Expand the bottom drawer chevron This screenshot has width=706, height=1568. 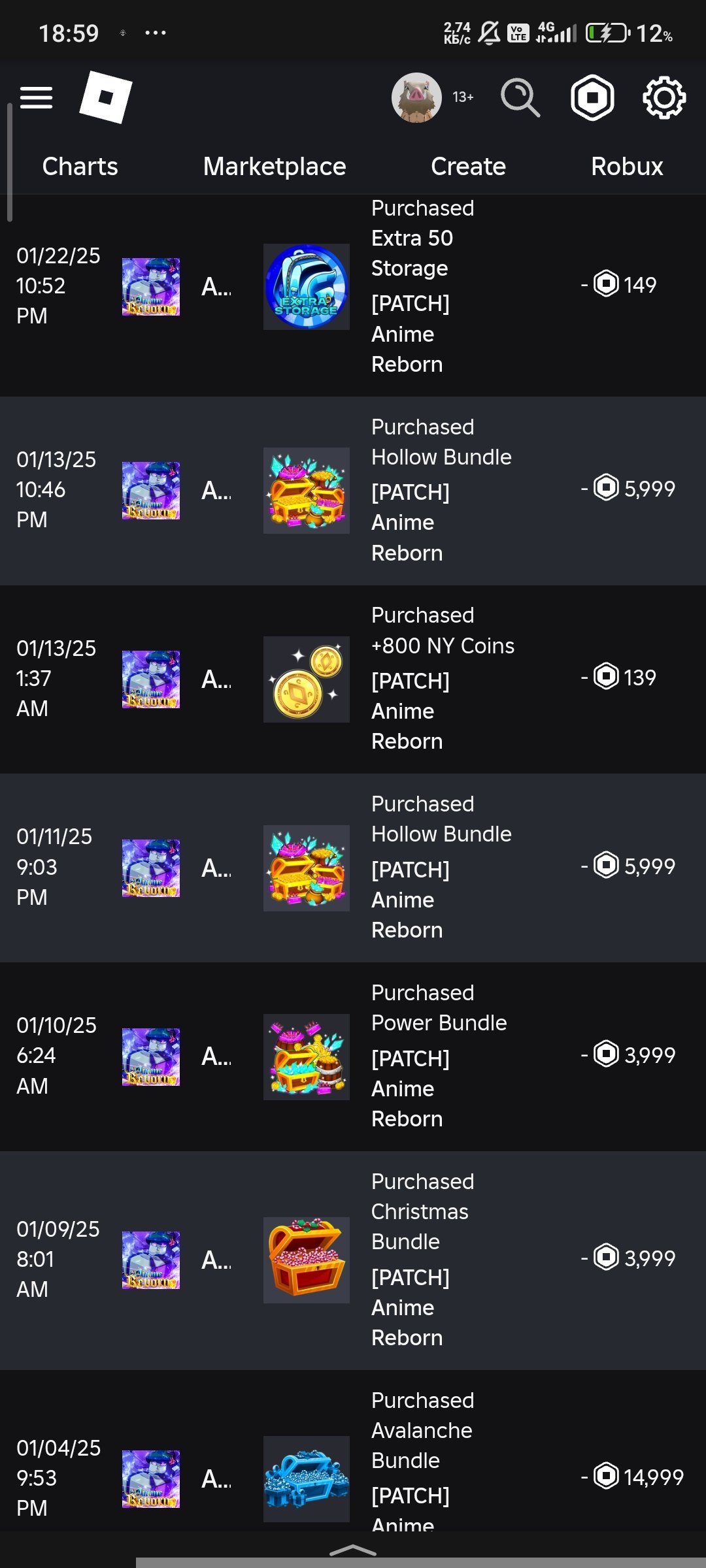click(x=353, y=1550)
